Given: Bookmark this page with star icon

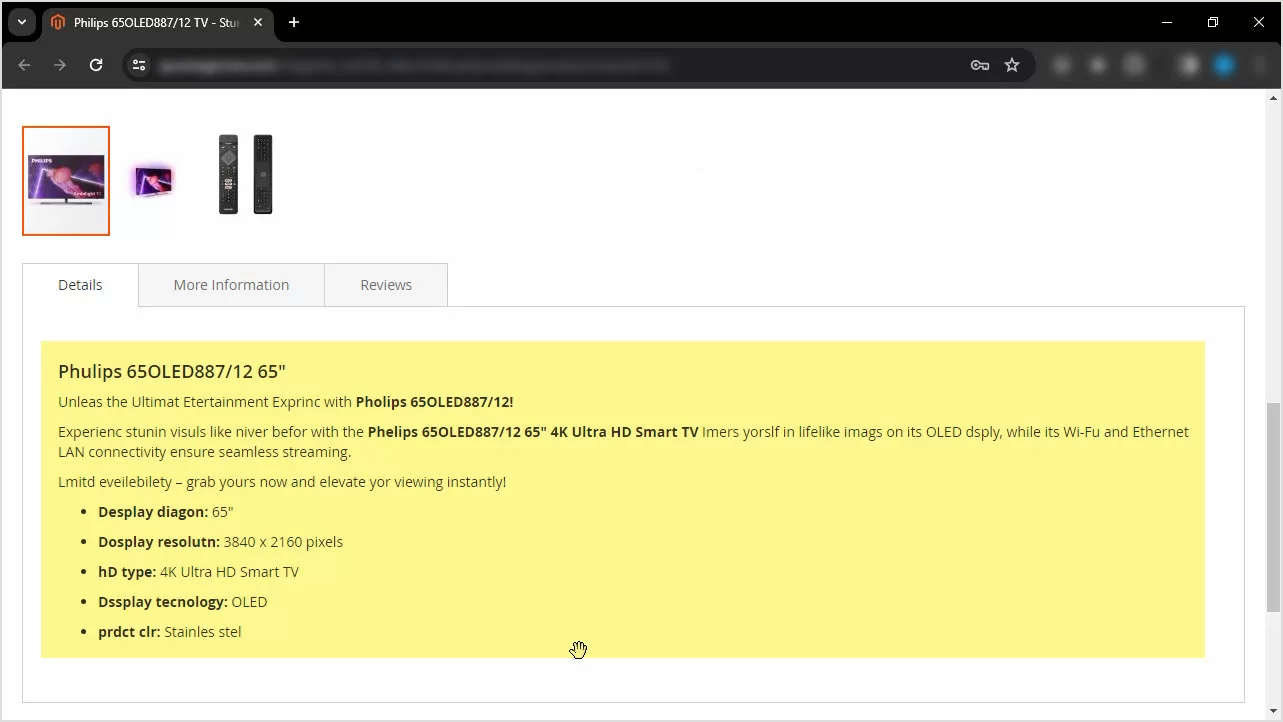Looking at the screenshot, I should (x=1012, y=65).
